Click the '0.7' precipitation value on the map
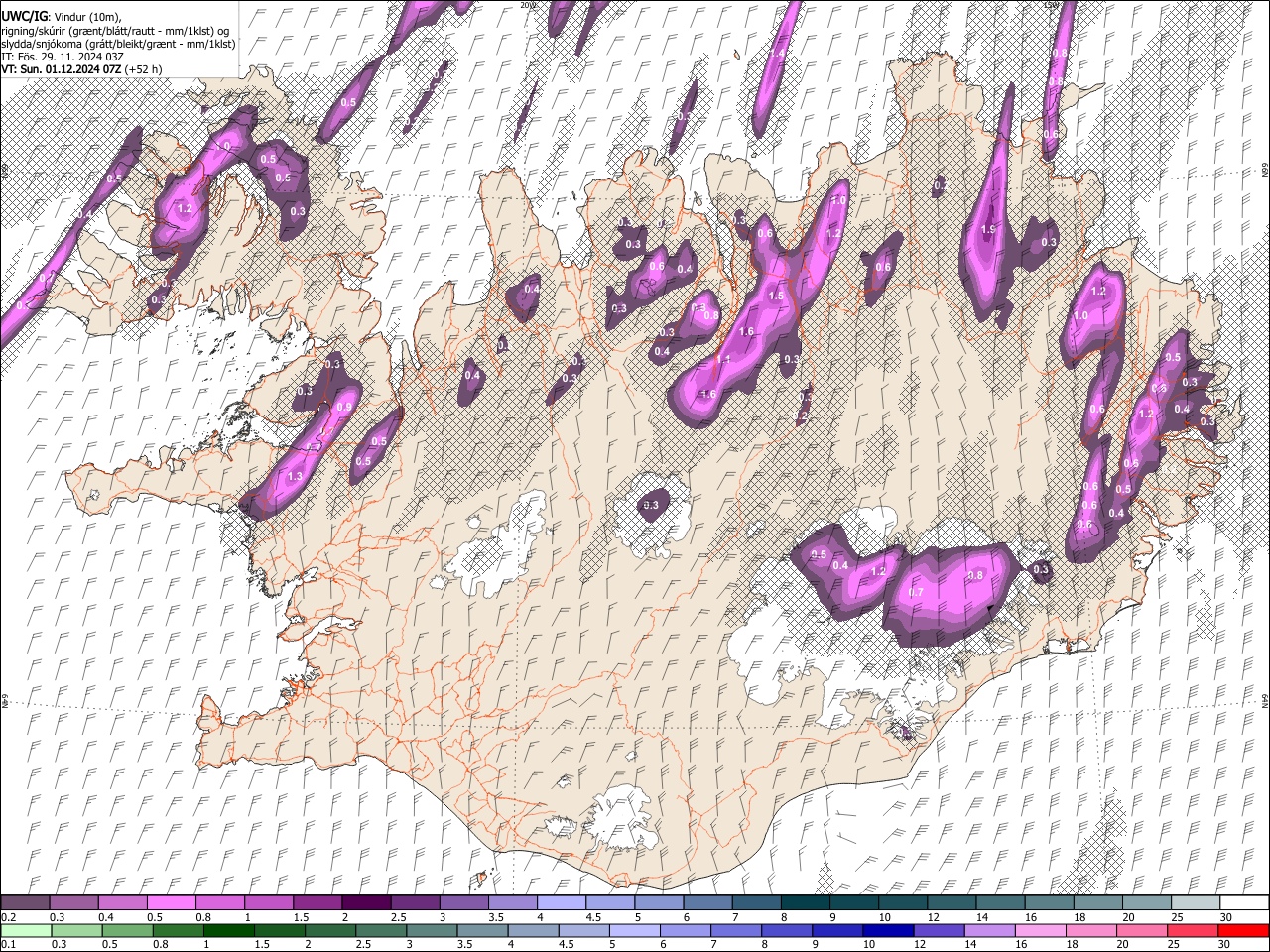The image size is (1270, 952). tap(916, 593)
